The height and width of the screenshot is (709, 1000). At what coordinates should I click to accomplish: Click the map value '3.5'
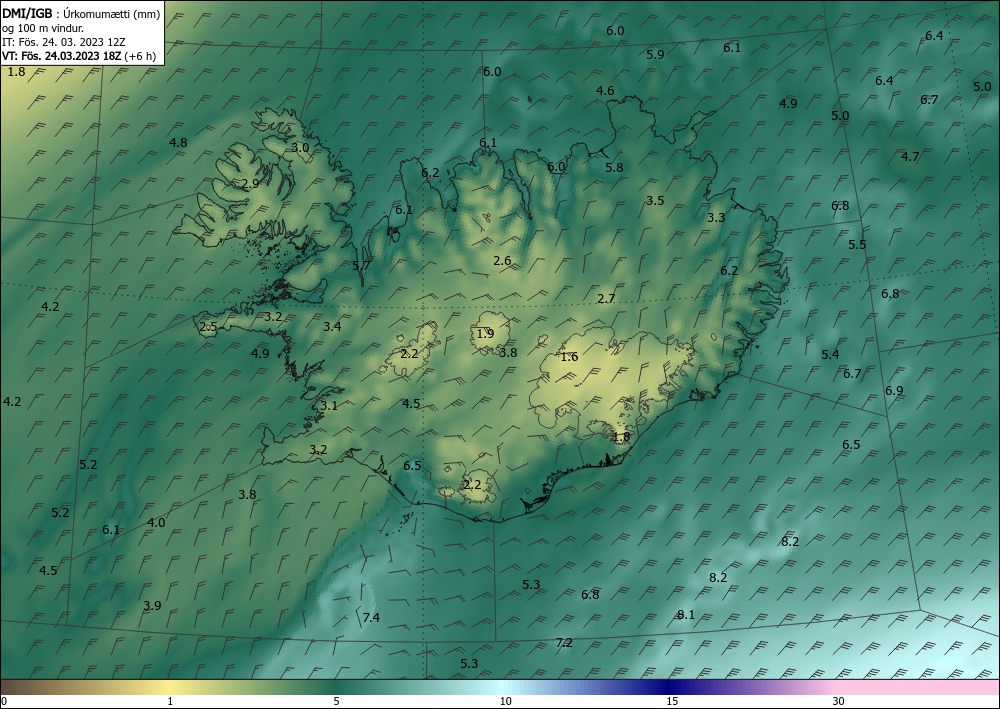click(655, 201)
